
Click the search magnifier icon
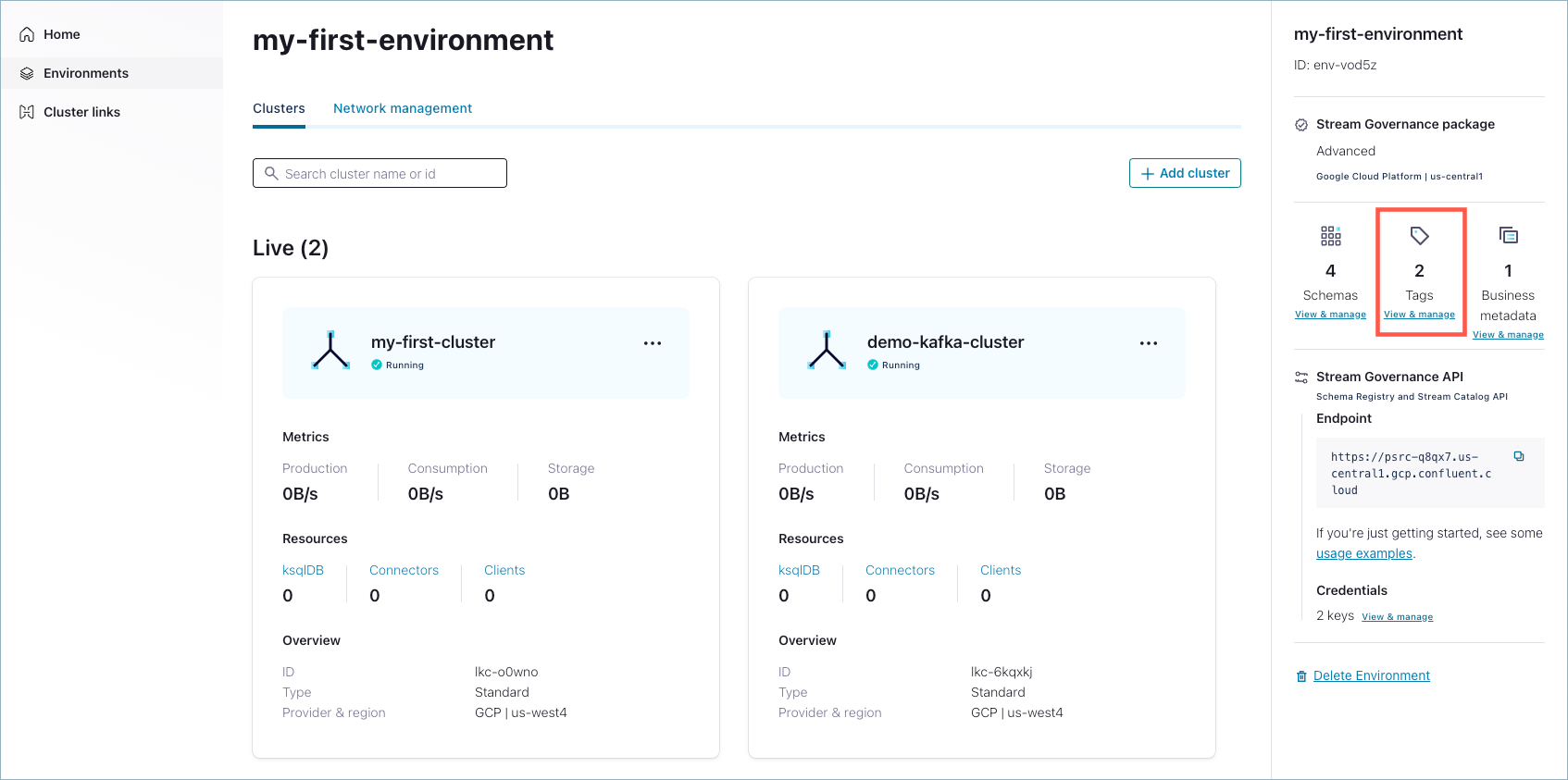pyautogui.click(x=271, y=173)
